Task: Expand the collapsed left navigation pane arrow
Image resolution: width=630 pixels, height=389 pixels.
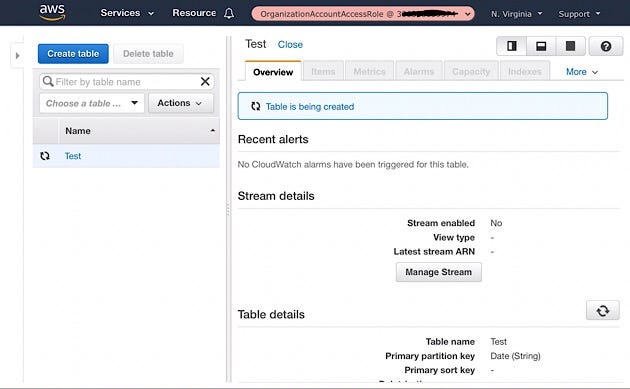Action: click(x=17, y=55)
